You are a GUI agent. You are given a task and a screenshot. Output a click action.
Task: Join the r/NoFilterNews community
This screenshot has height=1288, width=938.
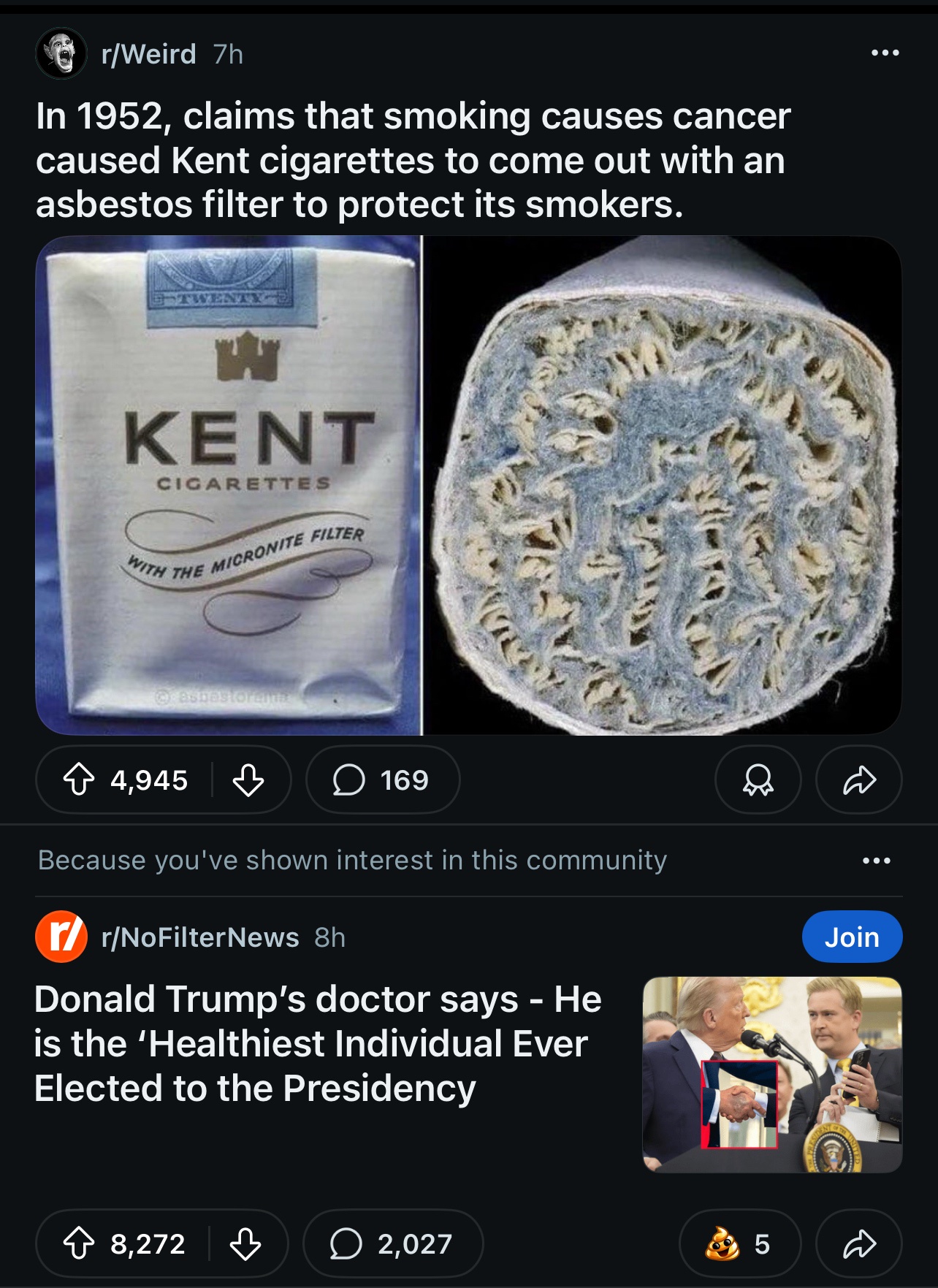pos(851,937)
